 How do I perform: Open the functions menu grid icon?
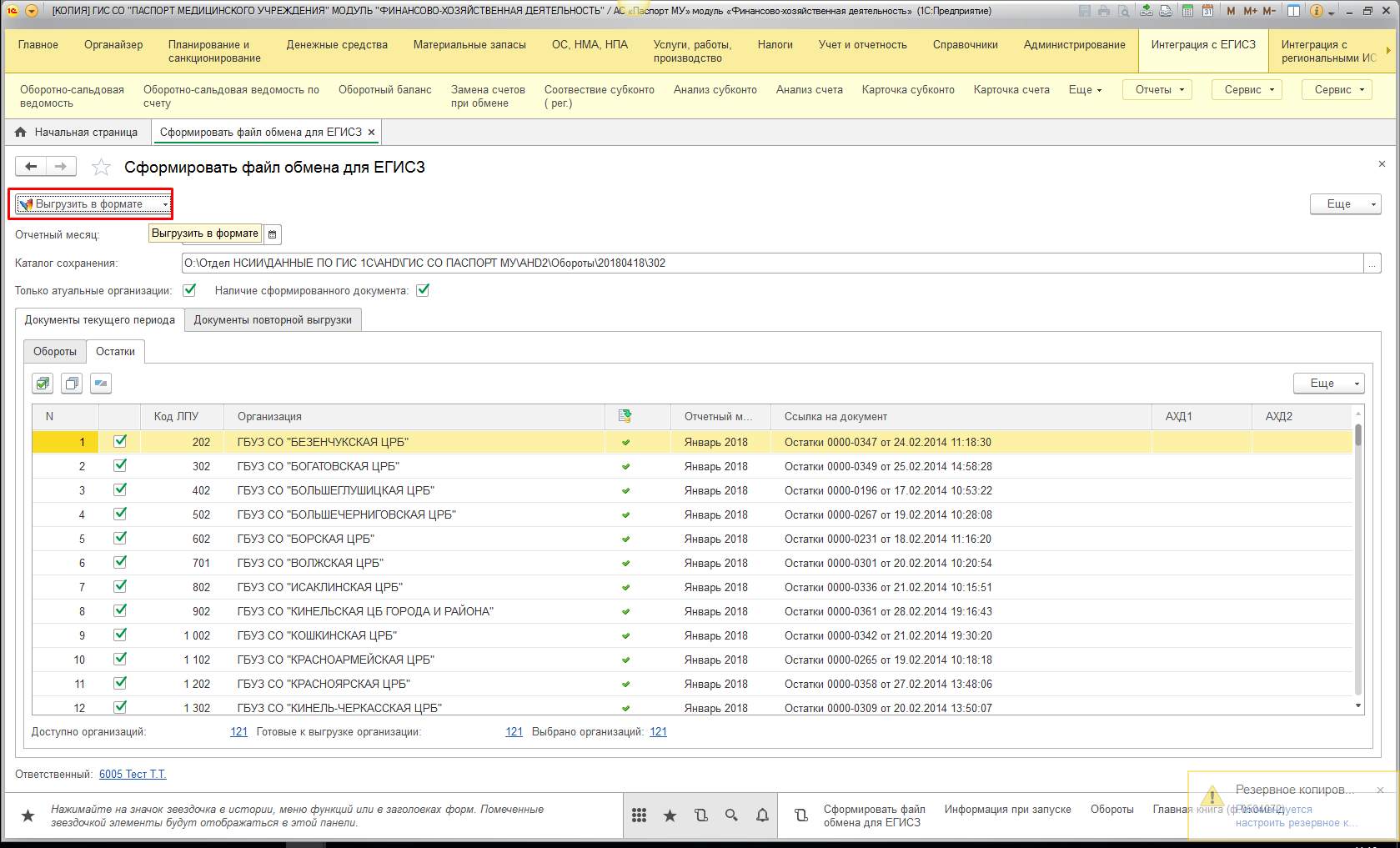pyautogui.click(x=639, y=815)
